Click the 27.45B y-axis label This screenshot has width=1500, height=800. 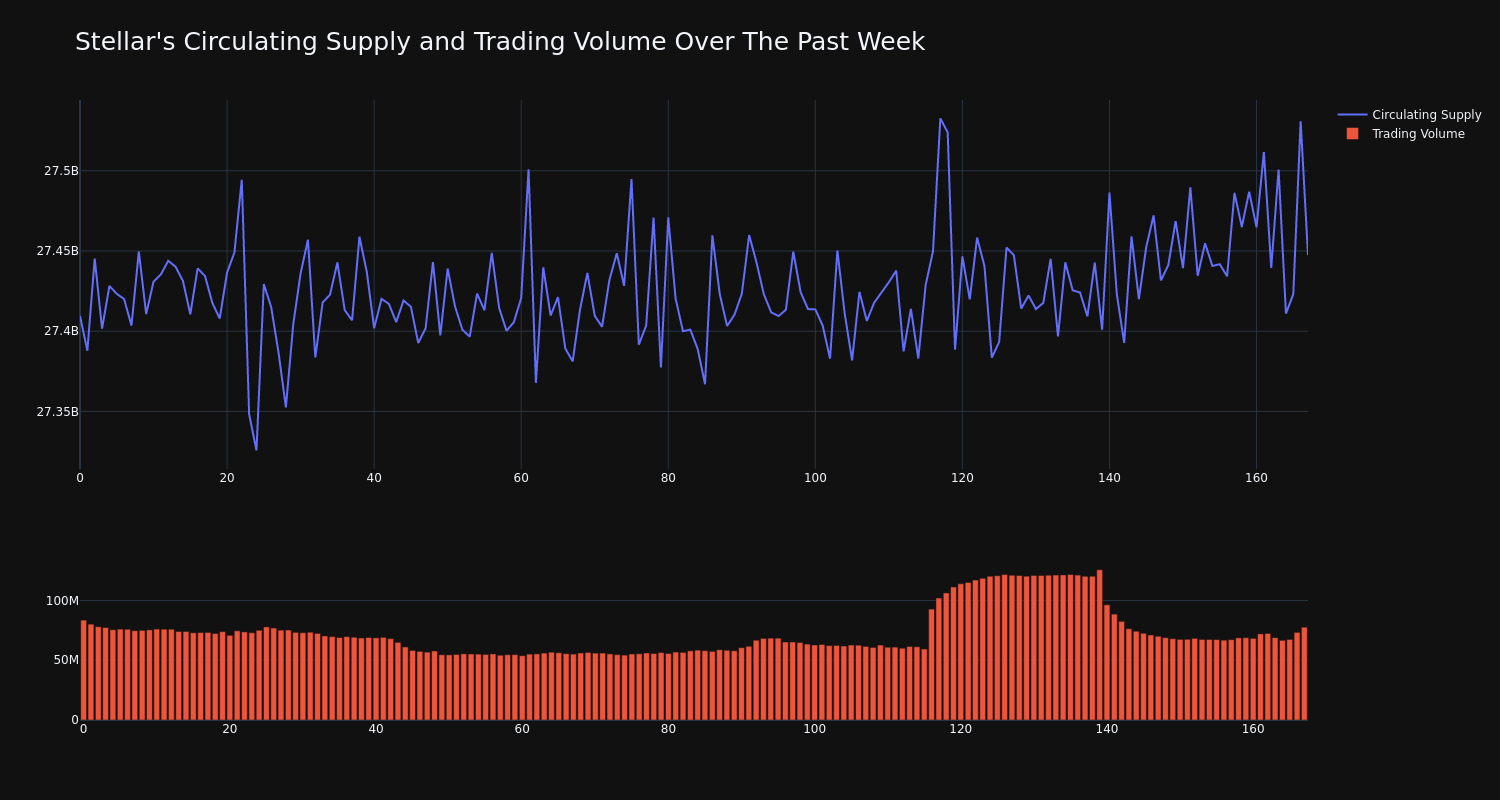(57, 251)
